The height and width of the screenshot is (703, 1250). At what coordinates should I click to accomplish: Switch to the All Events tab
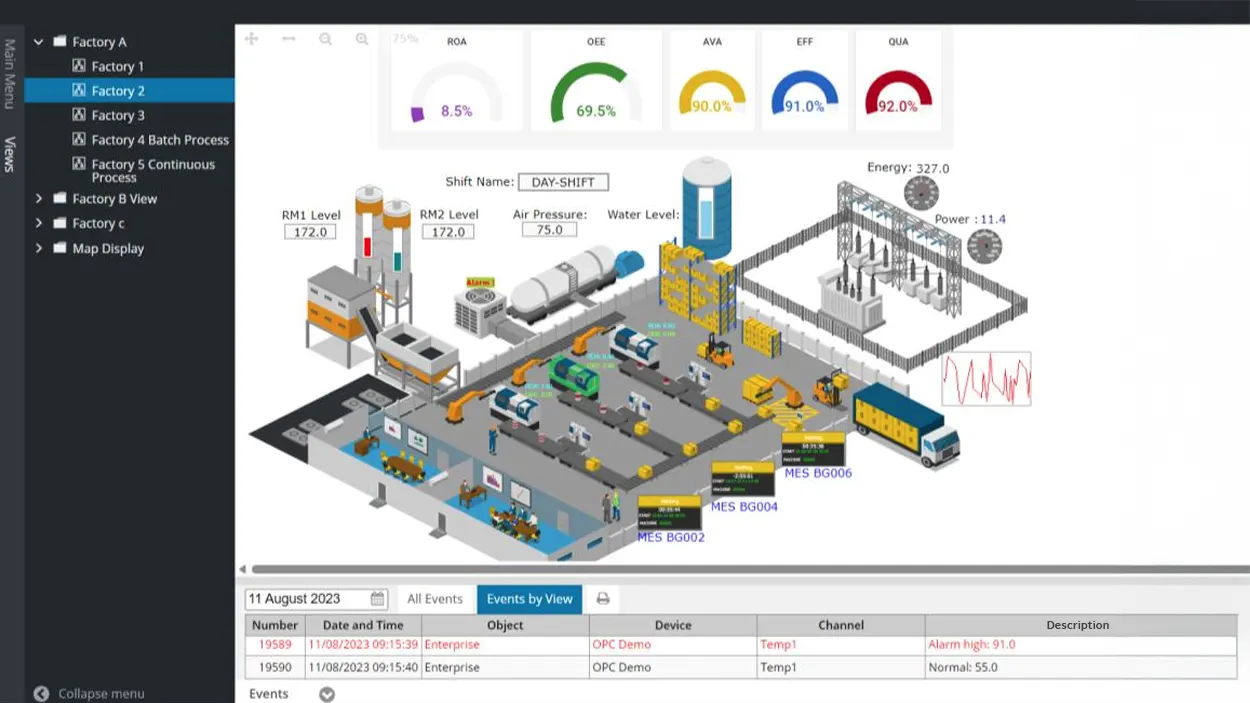(435, 599)
